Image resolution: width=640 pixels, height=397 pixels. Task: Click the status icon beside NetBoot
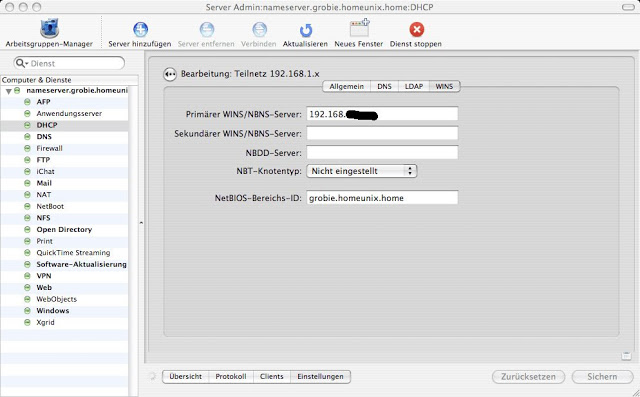tap(27, 206)
